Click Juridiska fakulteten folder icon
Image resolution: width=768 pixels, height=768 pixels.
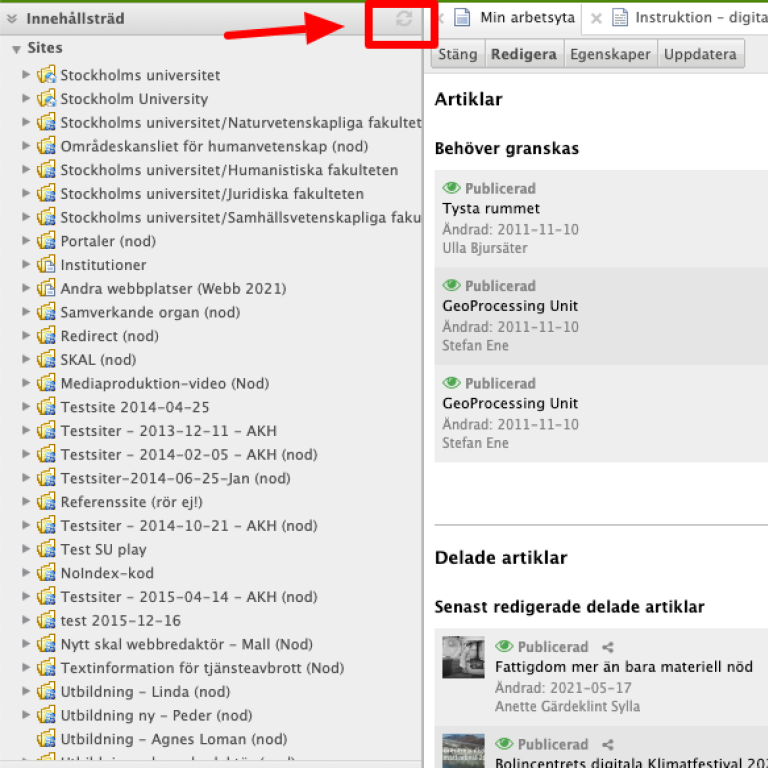click(x=47, y=193)
